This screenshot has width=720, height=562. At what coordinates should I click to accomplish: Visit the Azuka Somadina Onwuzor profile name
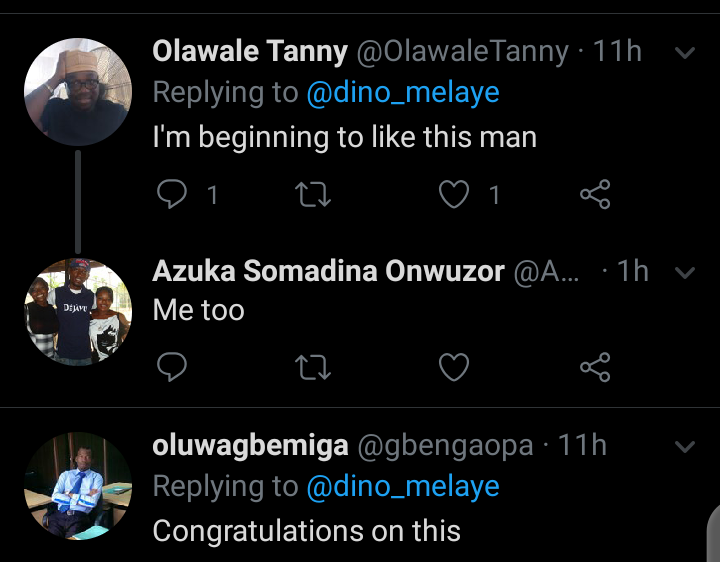(328, 271)
